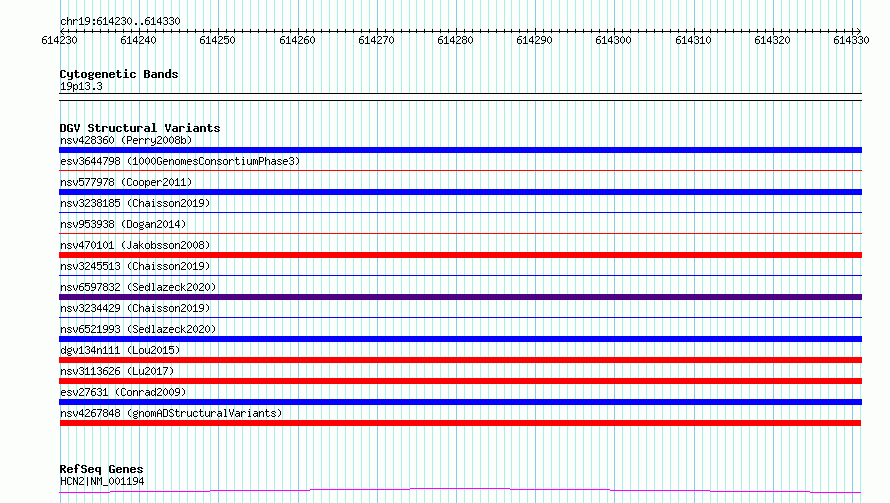Click the 614250 ruler coordinate
The height and width of the screenshot is (503, 890).
[x=217, y=40]
